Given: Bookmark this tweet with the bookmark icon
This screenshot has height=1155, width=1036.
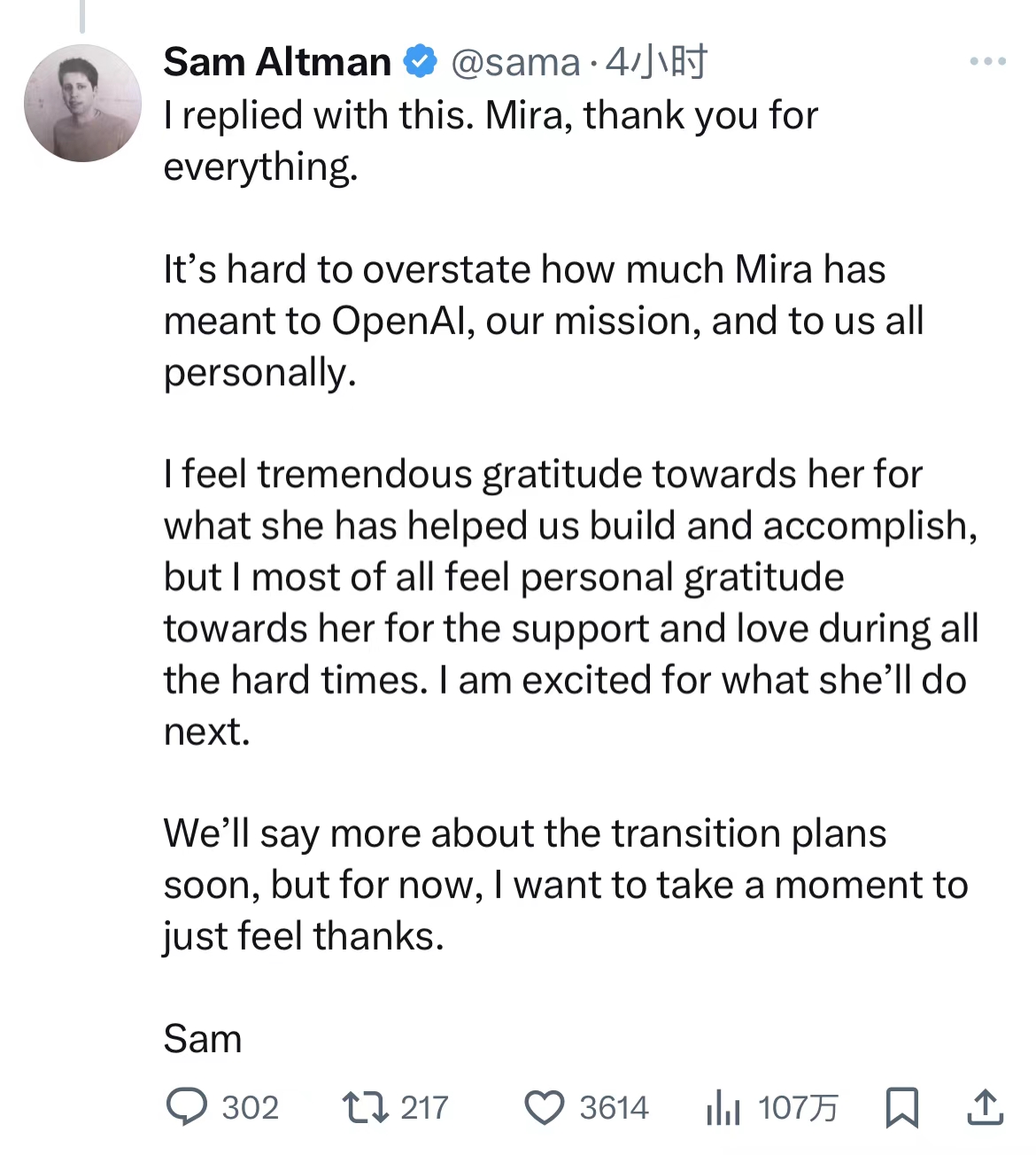Looking at the screenshot, I should coord(902,1107).
